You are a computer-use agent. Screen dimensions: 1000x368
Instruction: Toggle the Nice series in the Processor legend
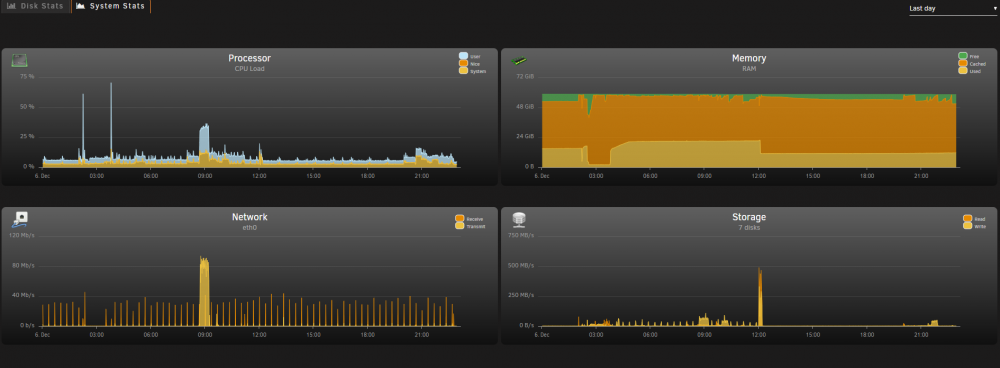pyautogui.click(x=470, y=64)
